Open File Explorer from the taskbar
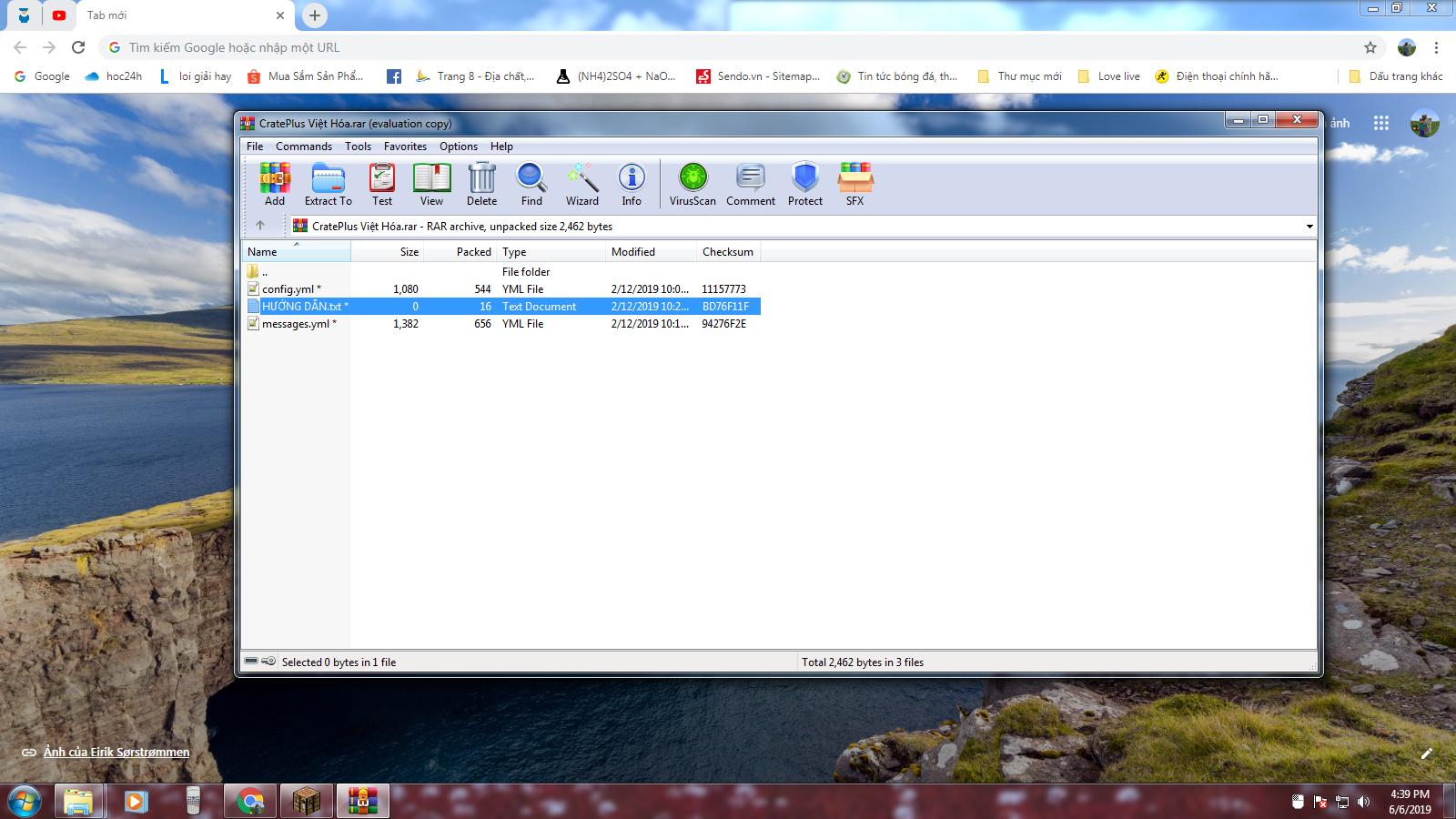The width and height of the screenshot is (1456, 819). click(x=78, y=802)
